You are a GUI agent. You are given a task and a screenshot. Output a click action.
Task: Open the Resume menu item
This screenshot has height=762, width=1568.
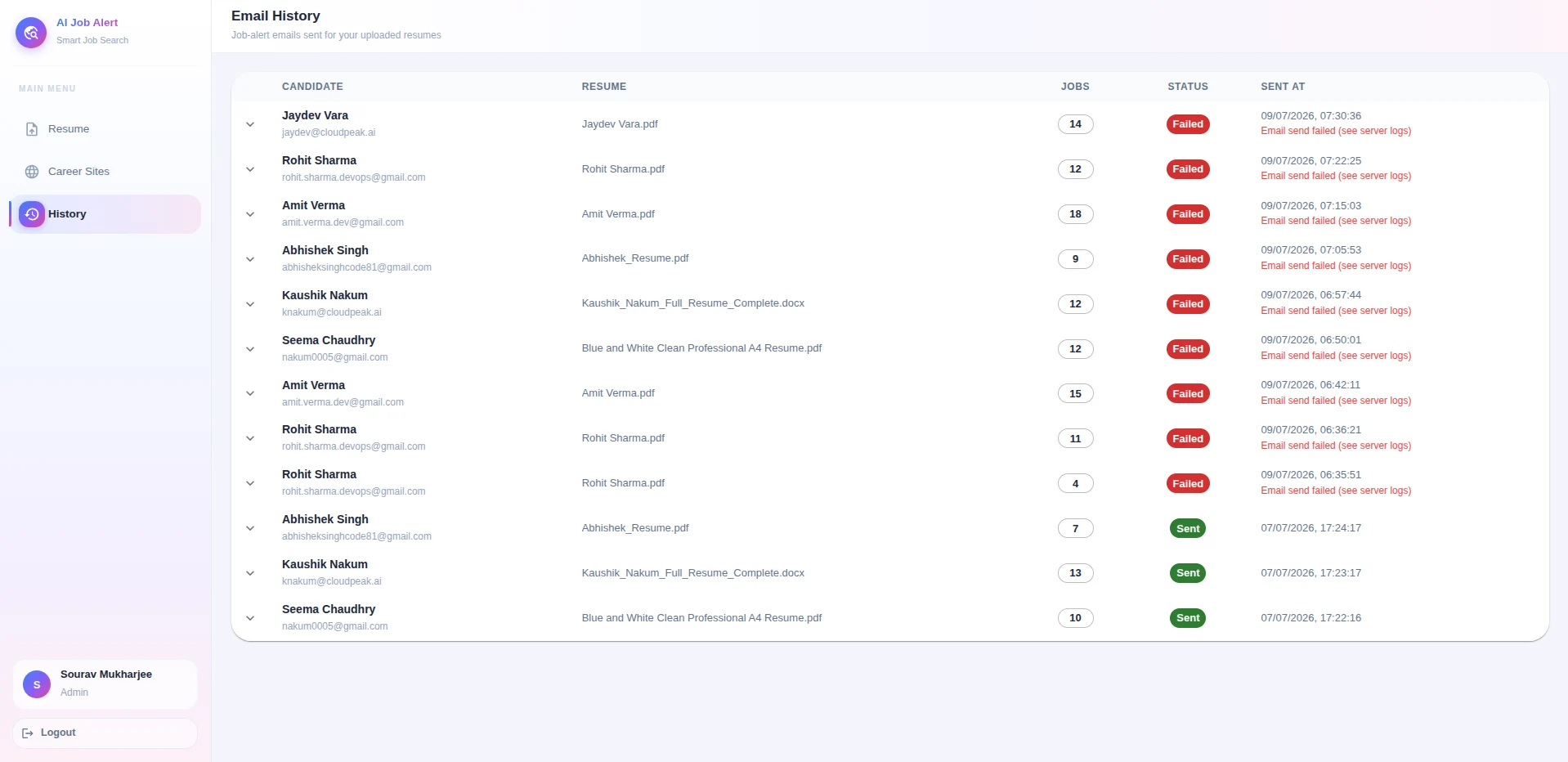(x=105, y=129)
